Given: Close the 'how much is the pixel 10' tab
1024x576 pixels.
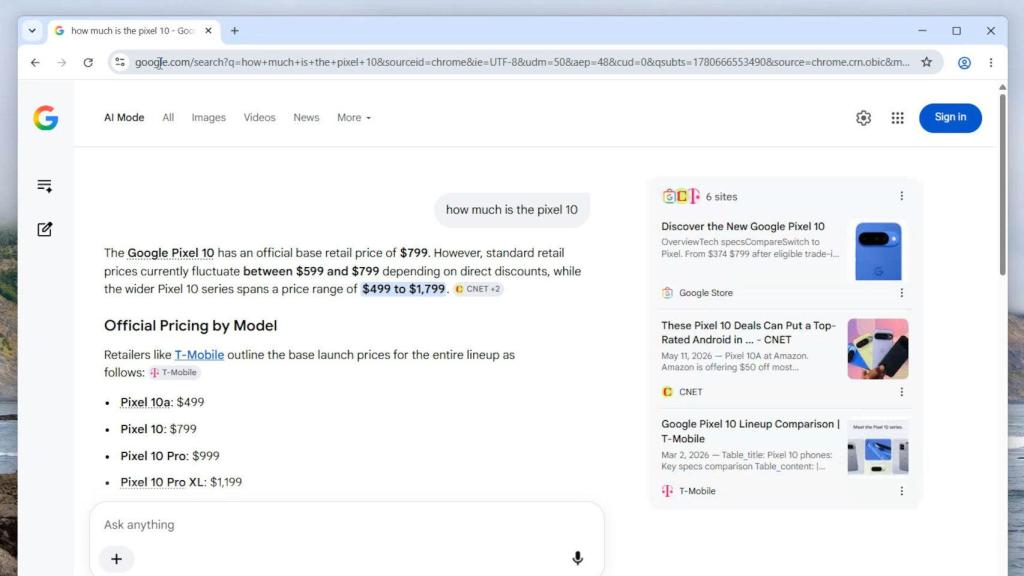Looking at the screenshot, I should pos(208,31).
